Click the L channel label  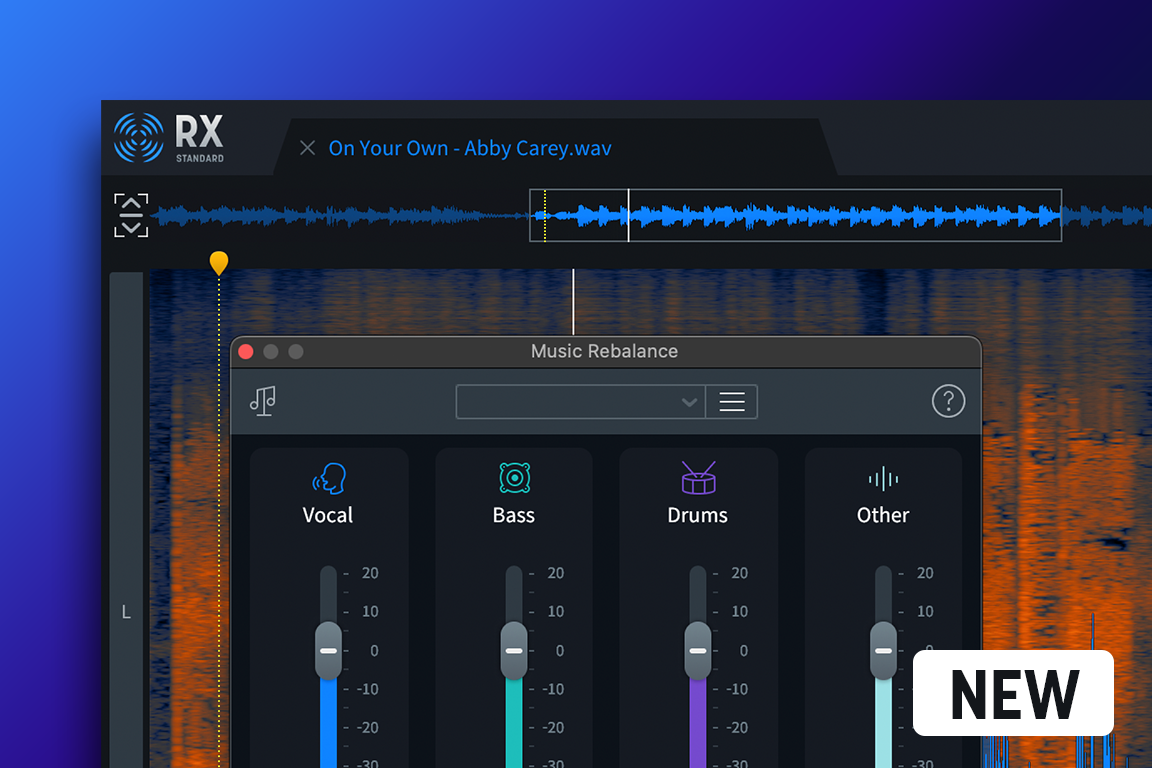point(126,612)
